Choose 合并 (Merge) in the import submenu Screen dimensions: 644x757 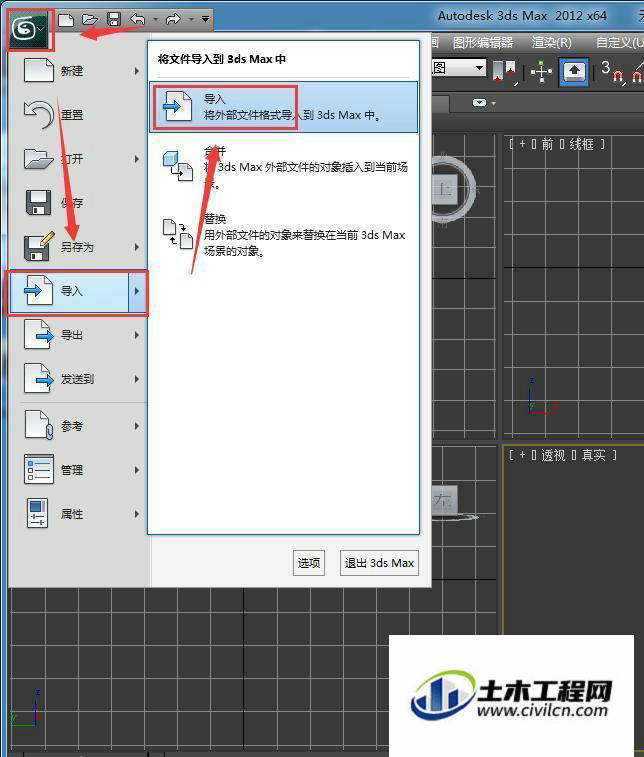coord(283,167)
